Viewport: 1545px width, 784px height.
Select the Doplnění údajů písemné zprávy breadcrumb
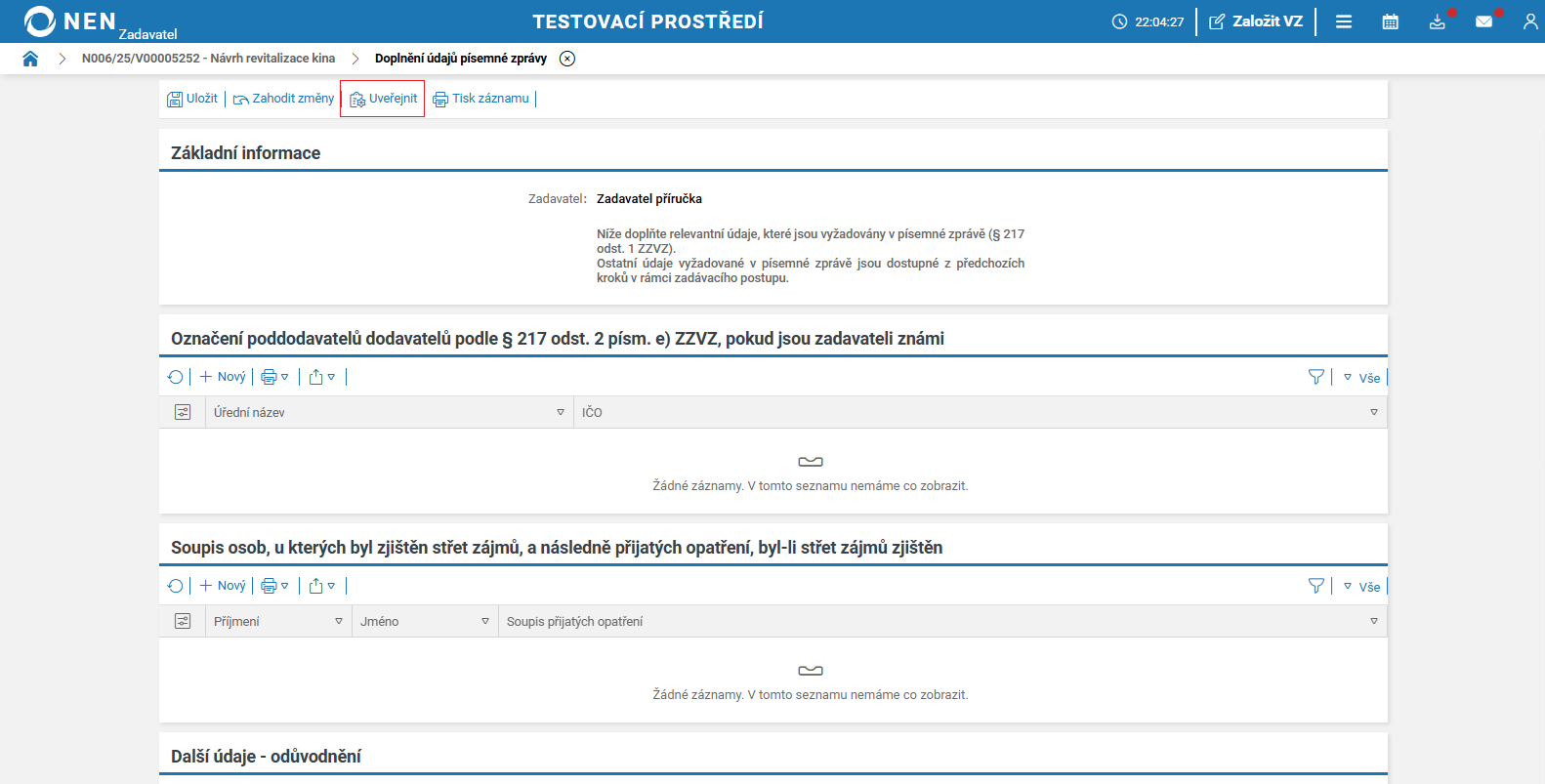tap(461, 59)
